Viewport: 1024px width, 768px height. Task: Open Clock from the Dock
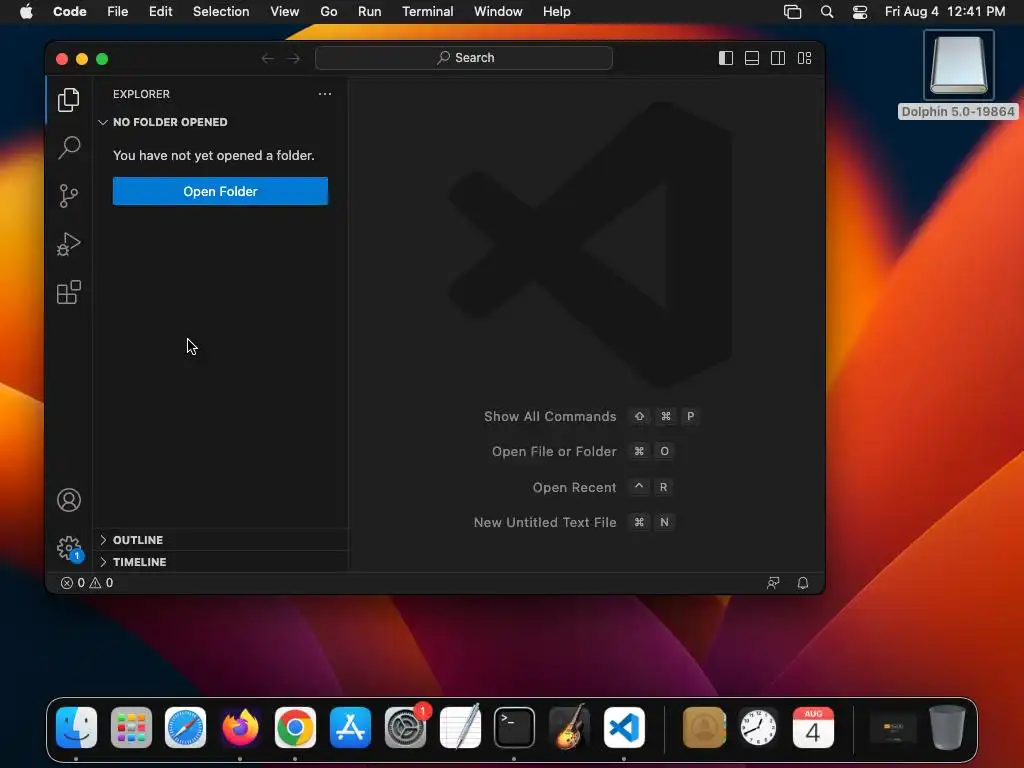tap(758, 727)
